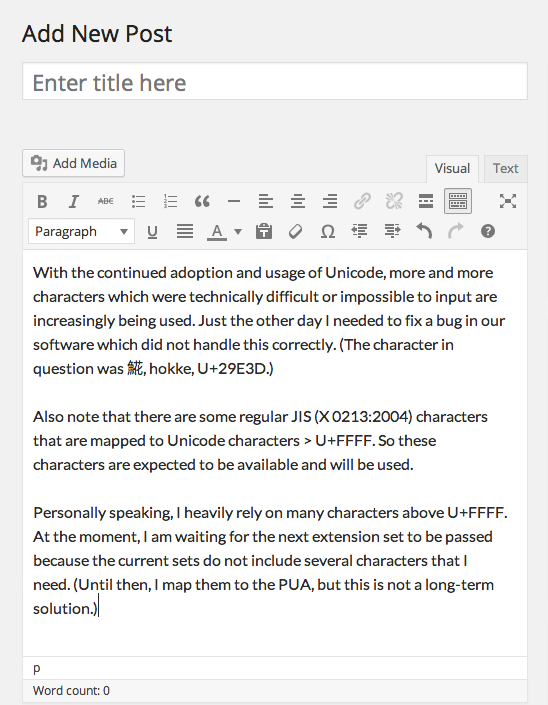Insert link using chain icon
This screenshot has height=705, width=548.
click(362, 201)
